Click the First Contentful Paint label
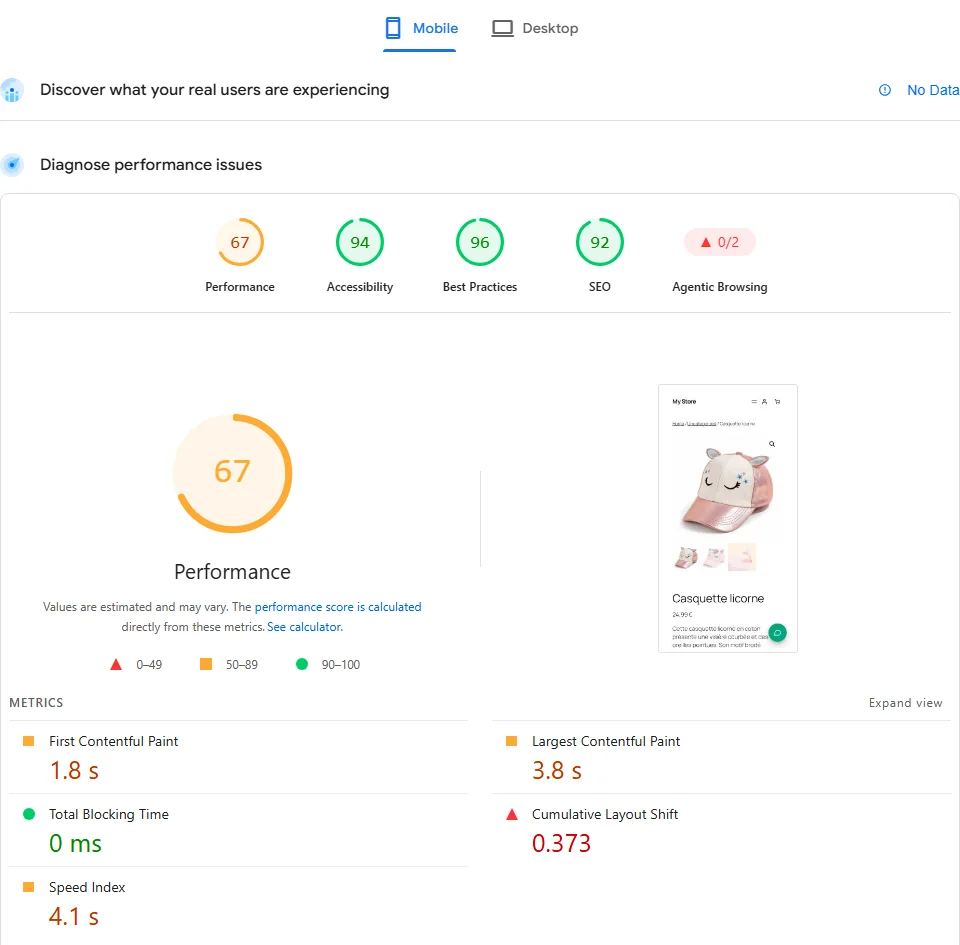 pos(114,741)
